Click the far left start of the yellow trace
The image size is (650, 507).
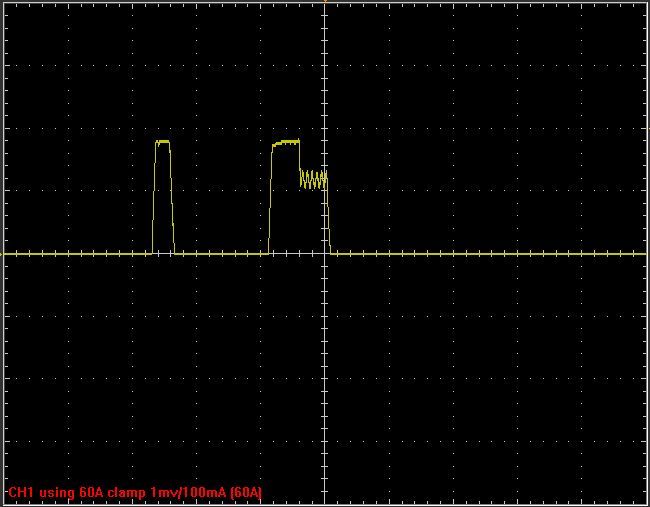tap(5, 254)
